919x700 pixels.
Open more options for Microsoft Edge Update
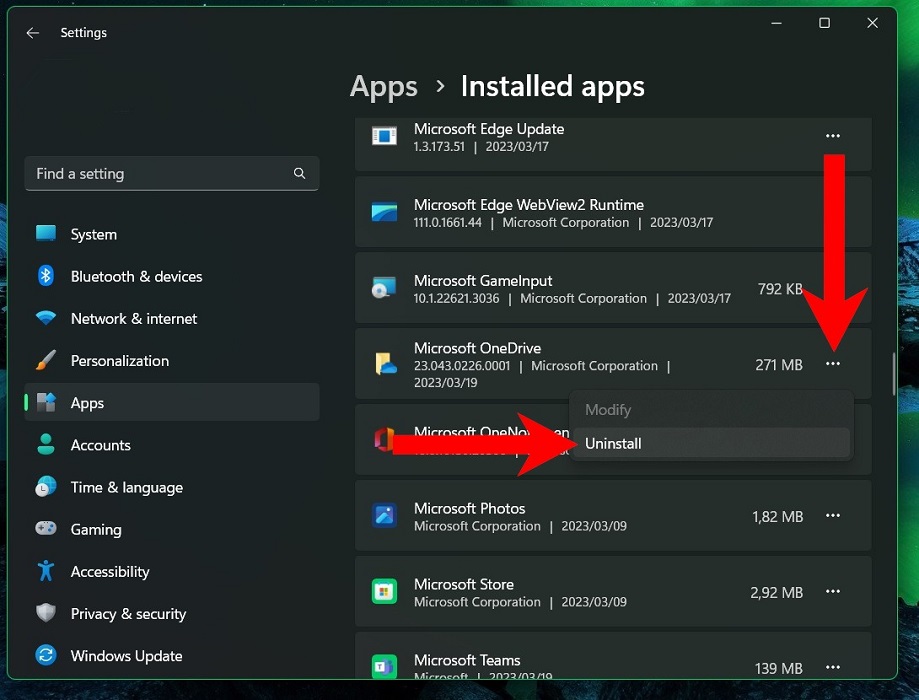coord(833,136)
